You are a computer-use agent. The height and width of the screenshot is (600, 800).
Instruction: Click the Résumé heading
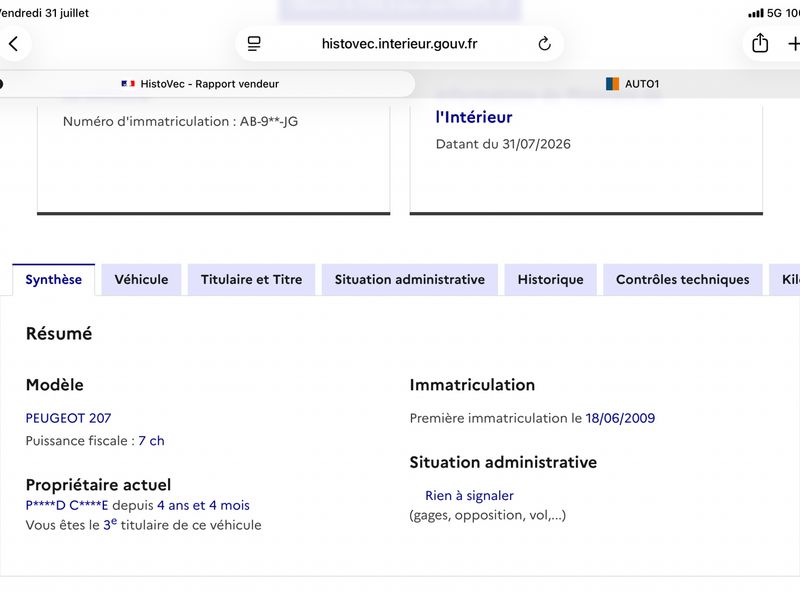click(x=59, y=334)
